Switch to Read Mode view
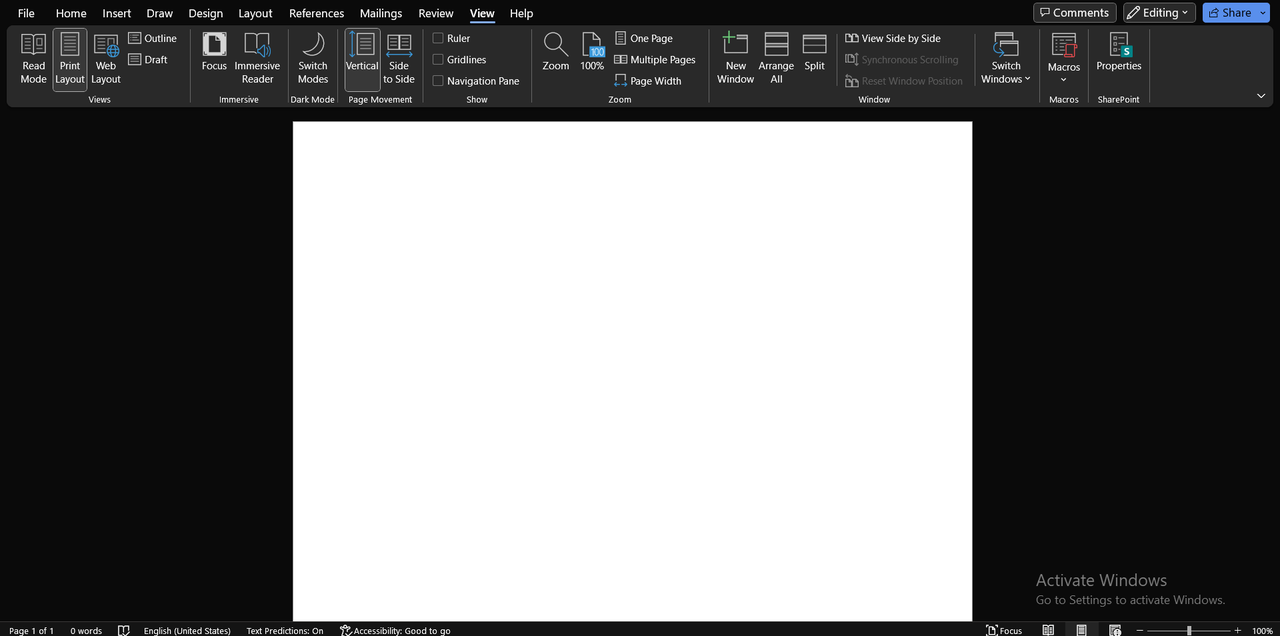This screenshot has height=636, width=1280. [33, 59]
